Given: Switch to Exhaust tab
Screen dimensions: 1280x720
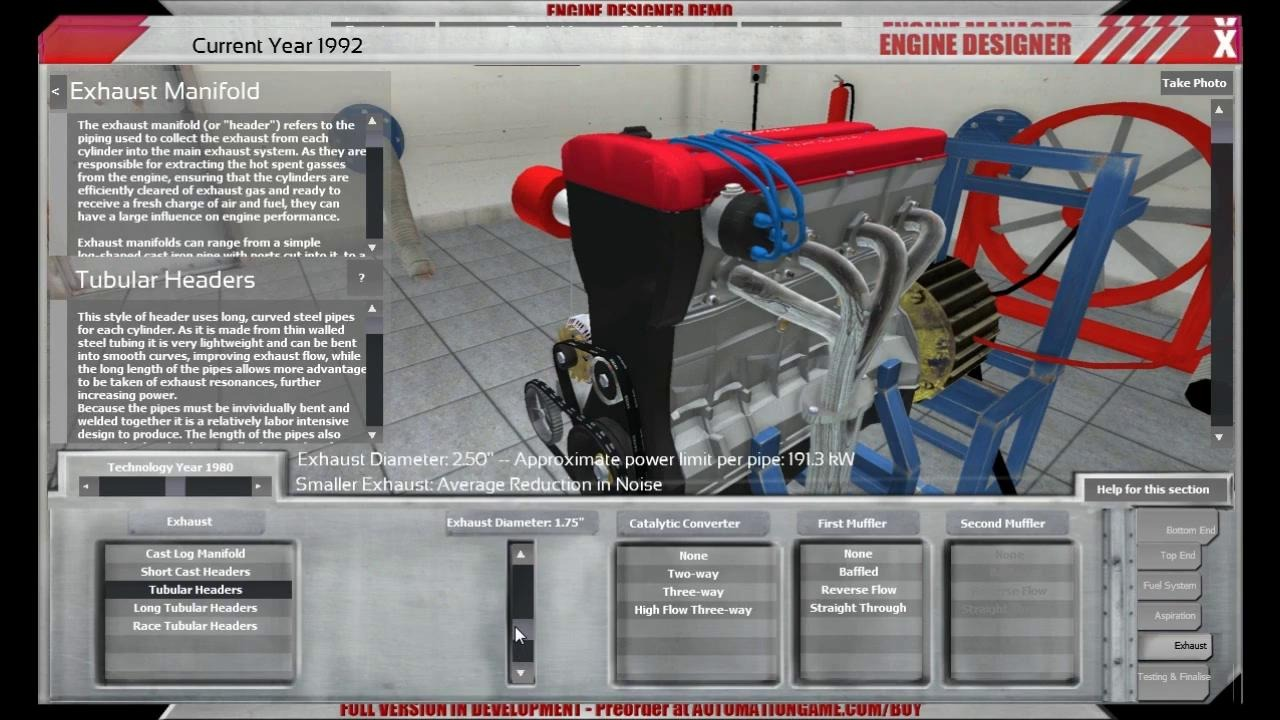Looking at the screenshot, I should (1176, 645).
